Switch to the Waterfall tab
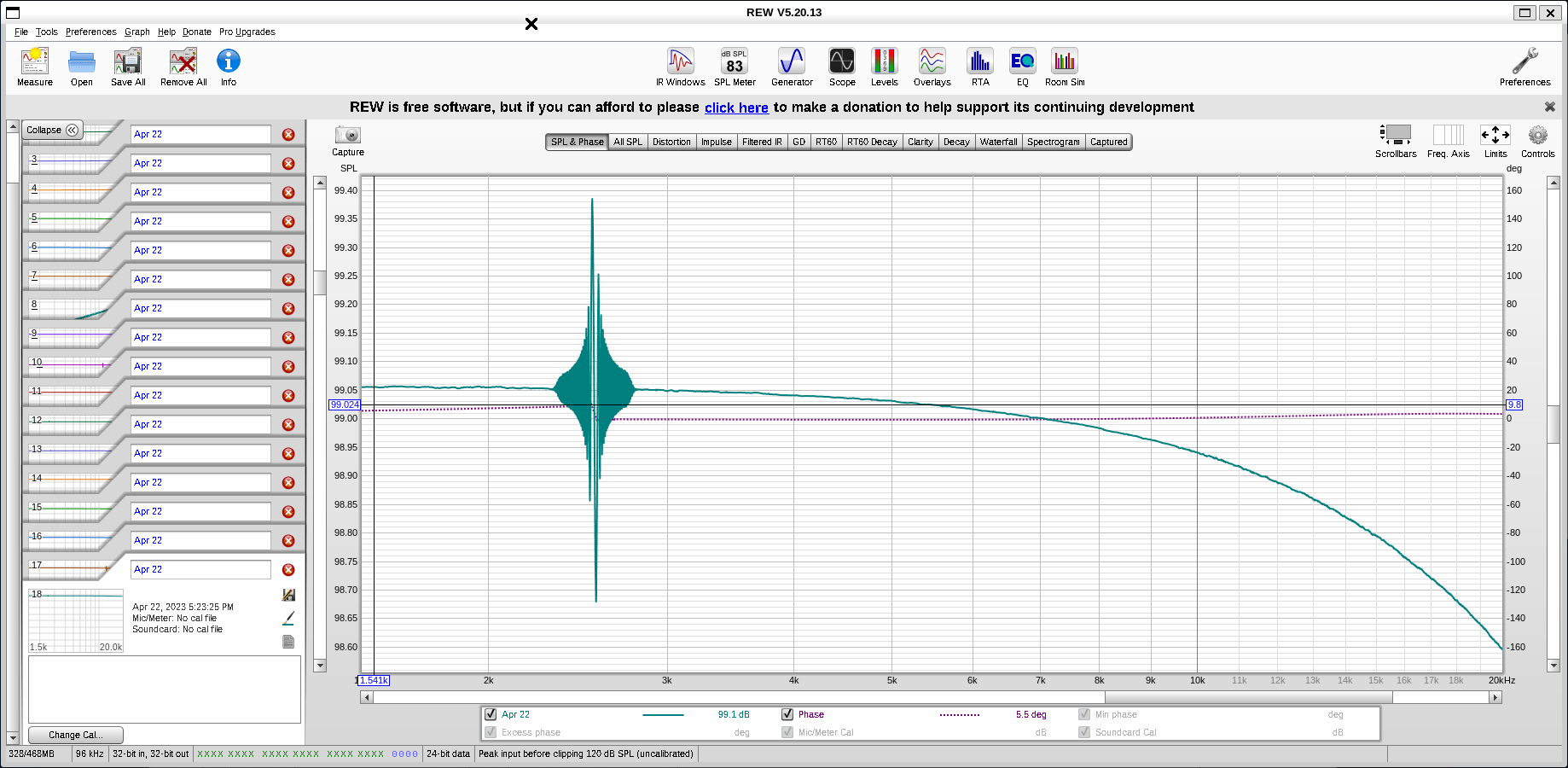 pyautogui.click(x=998, y=142)
